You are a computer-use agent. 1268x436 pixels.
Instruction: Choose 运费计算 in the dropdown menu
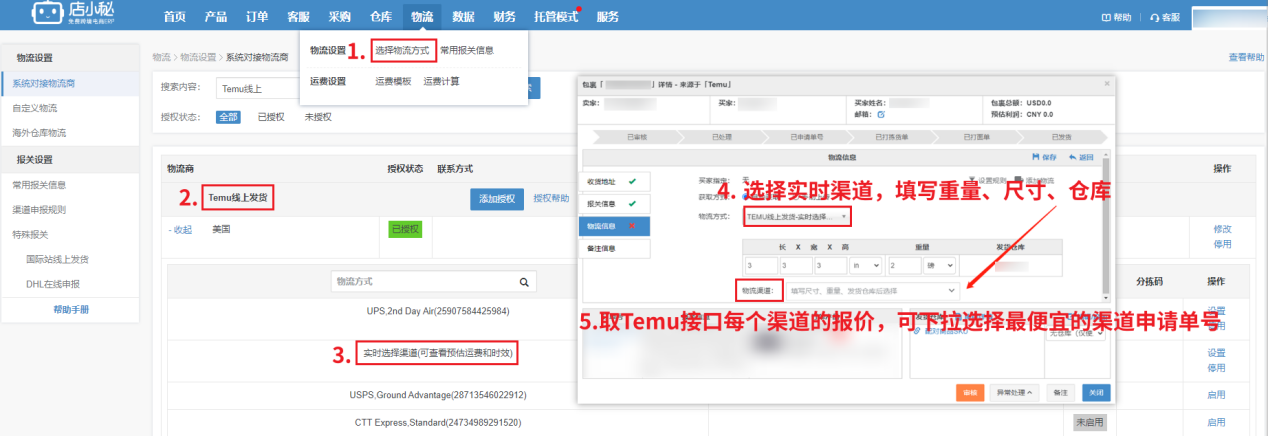441,82
